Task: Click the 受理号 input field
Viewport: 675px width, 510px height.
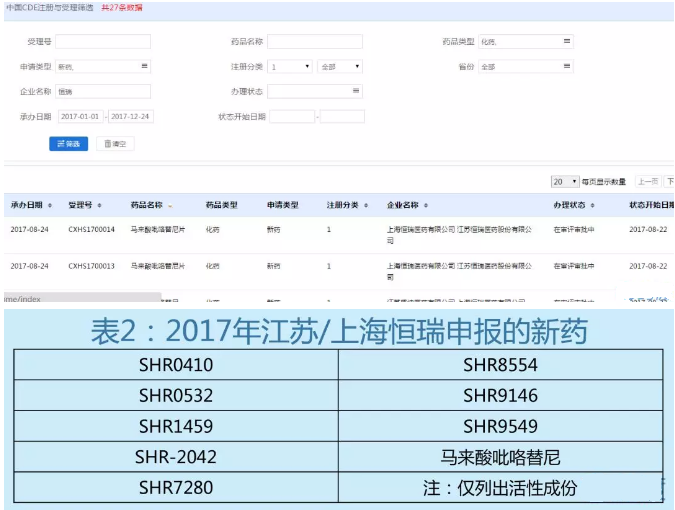Action: point(102,42)
